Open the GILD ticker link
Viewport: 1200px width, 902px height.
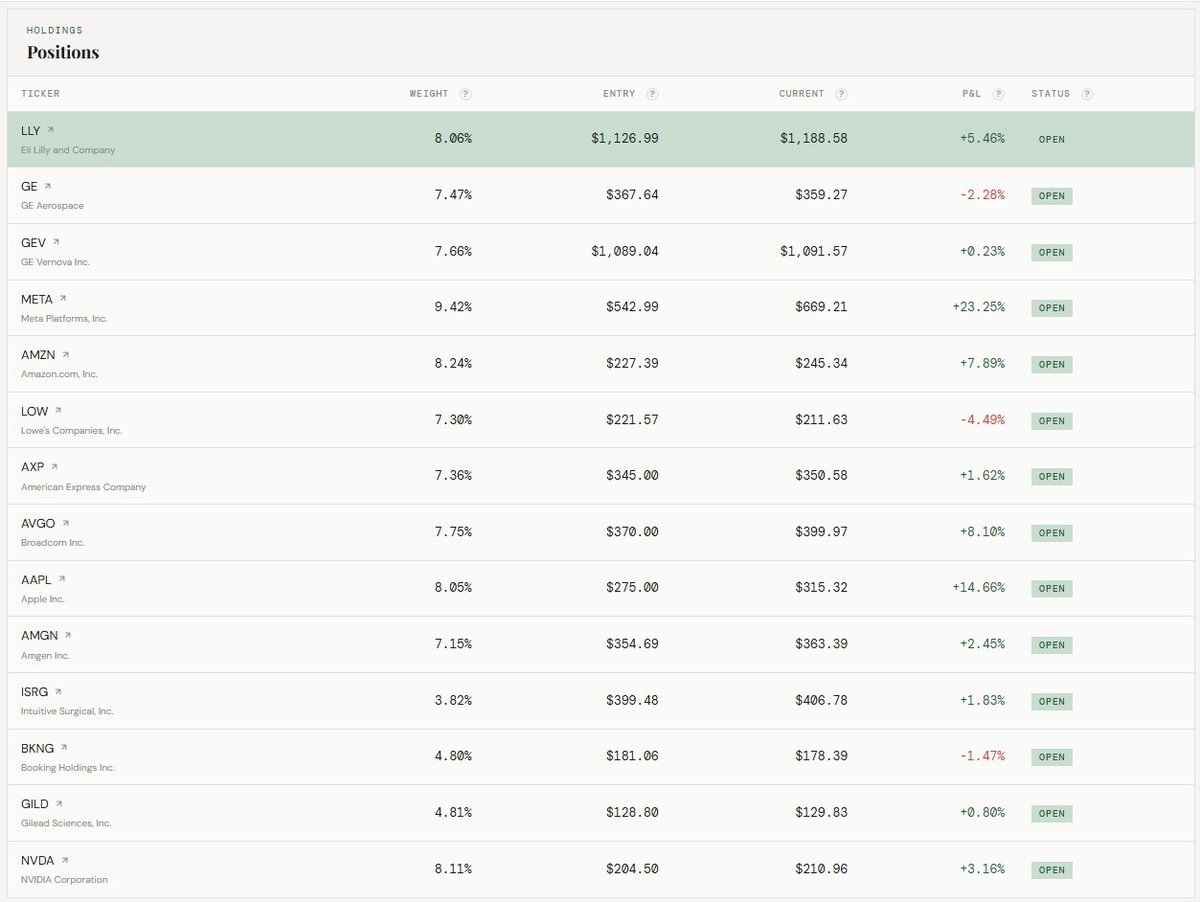(x=35, y=804)
